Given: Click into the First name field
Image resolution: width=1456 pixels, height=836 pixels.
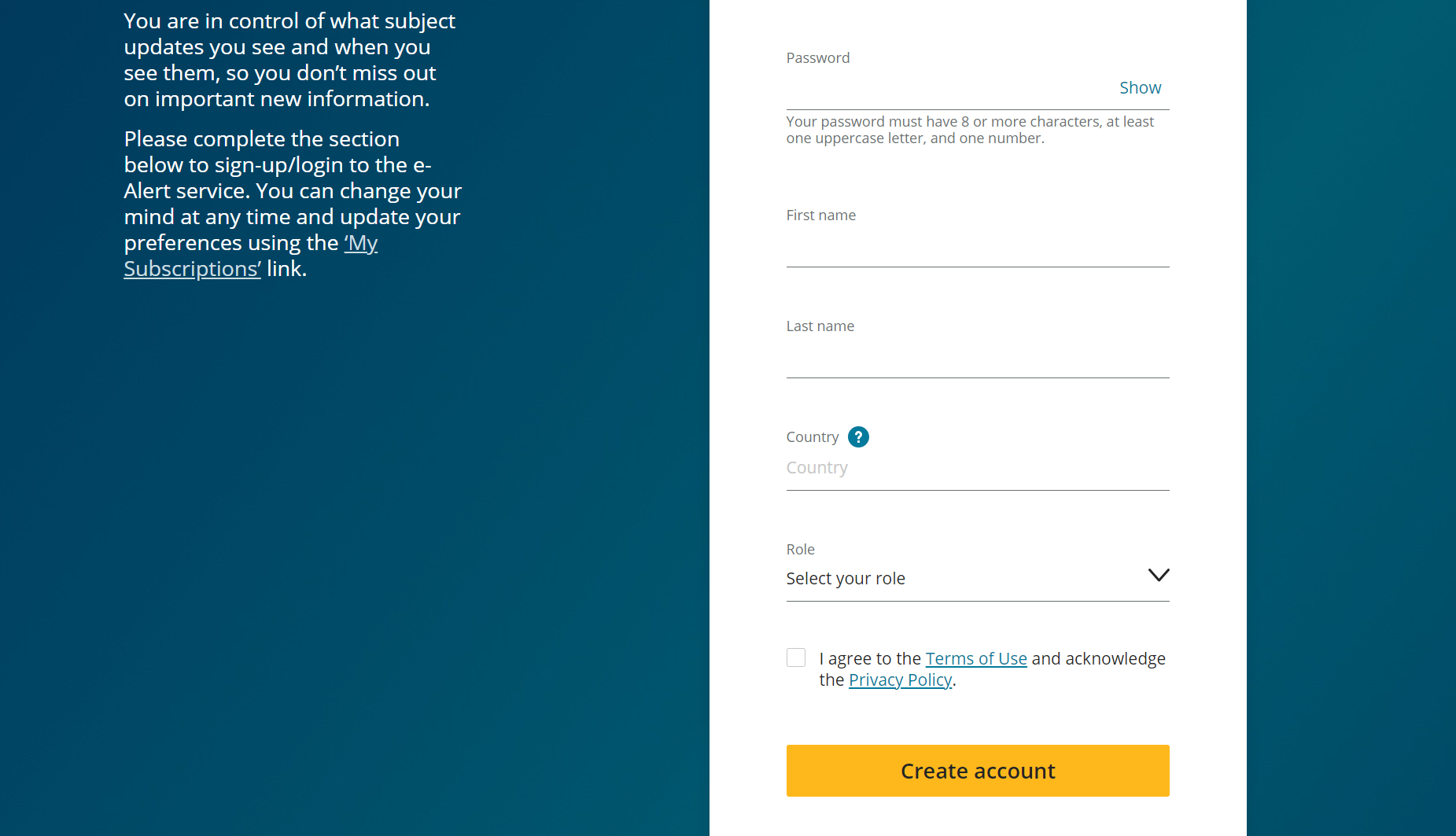Looking at the screenshot, I should coord(977,247).
